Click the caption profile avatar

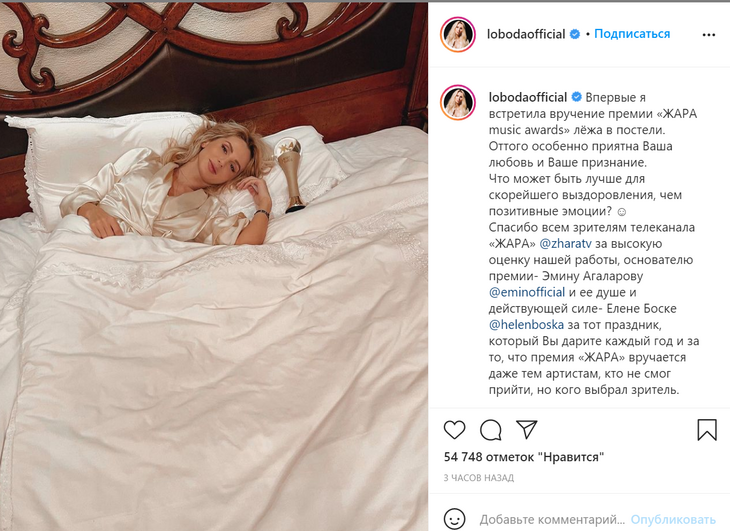pyautogui.click(x=458, y=102)
